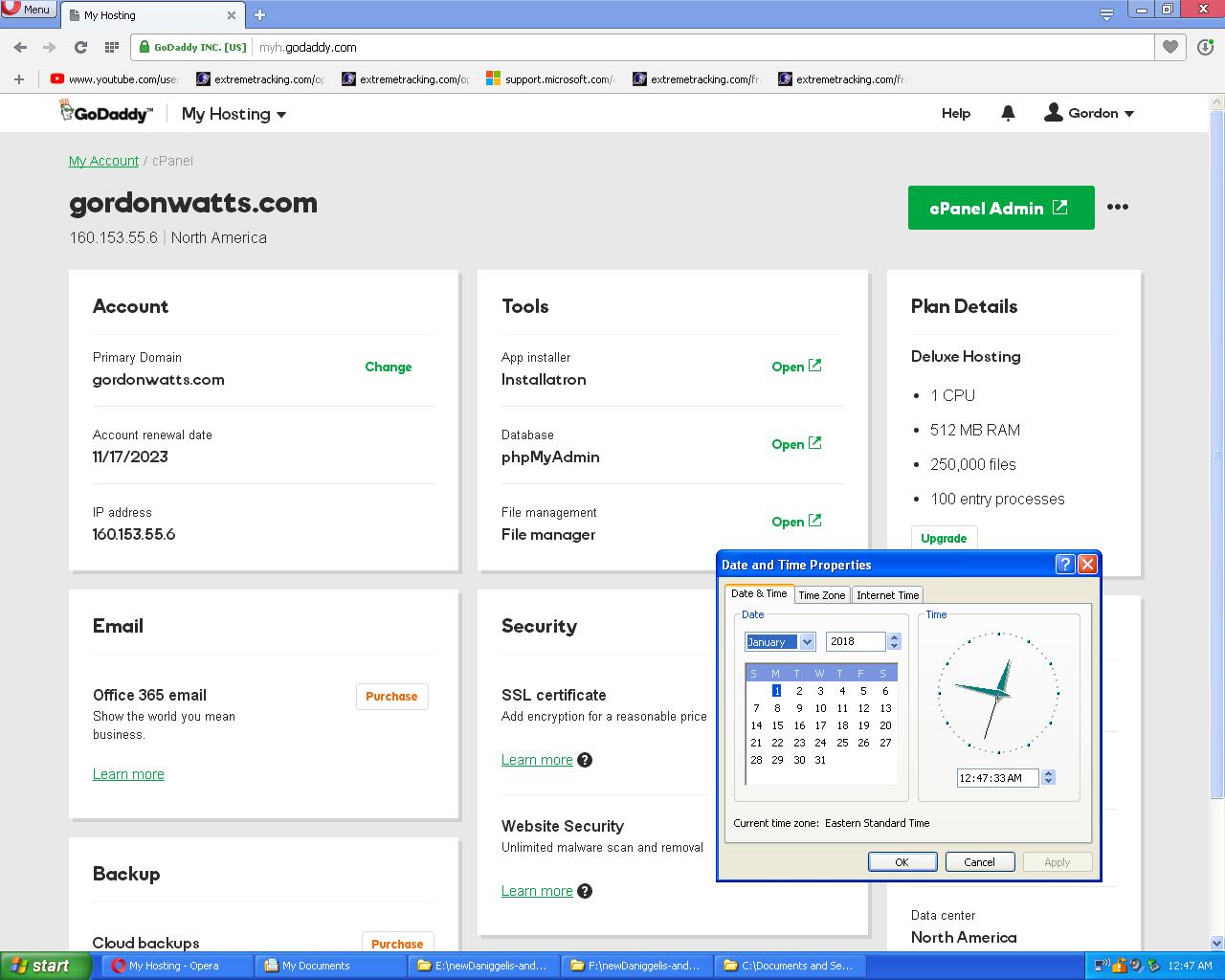Viewport: 1225px width, 980px height.
Task: Open phpMyAdmin database
Action: (796, 443)
